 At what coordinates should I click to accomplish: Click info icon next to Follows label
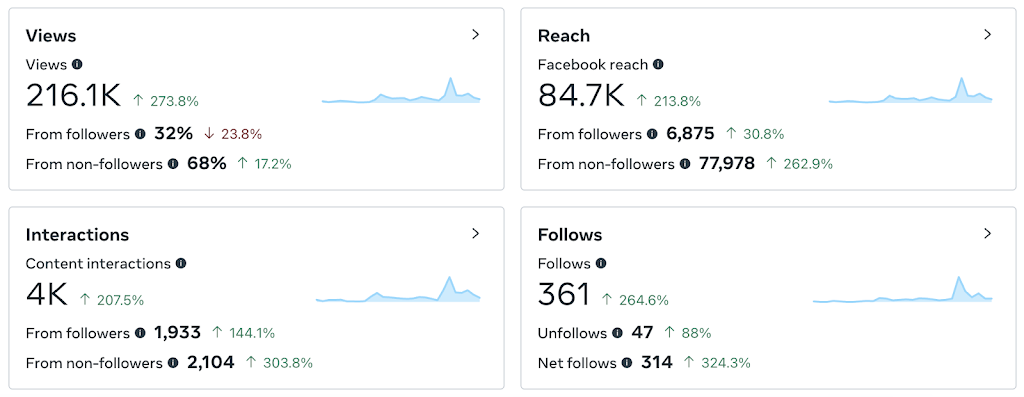[601, 264]
